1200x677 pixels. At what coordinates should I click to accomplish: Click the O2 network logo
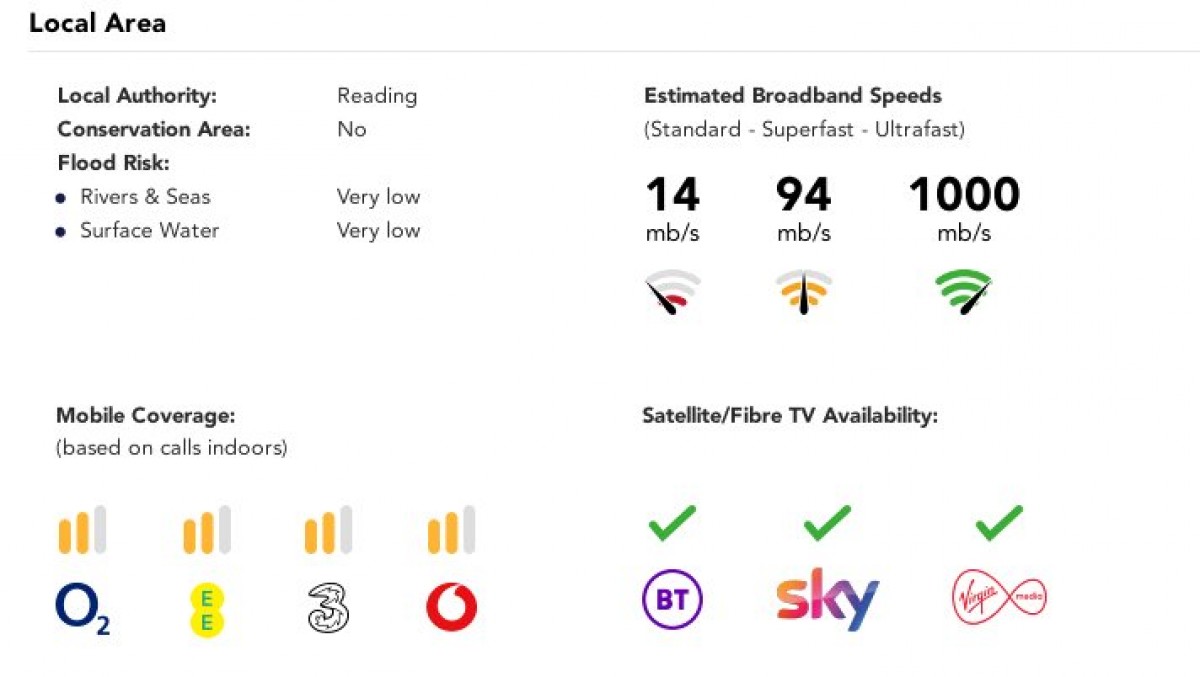pyautogui.click(x=82, y=609)
